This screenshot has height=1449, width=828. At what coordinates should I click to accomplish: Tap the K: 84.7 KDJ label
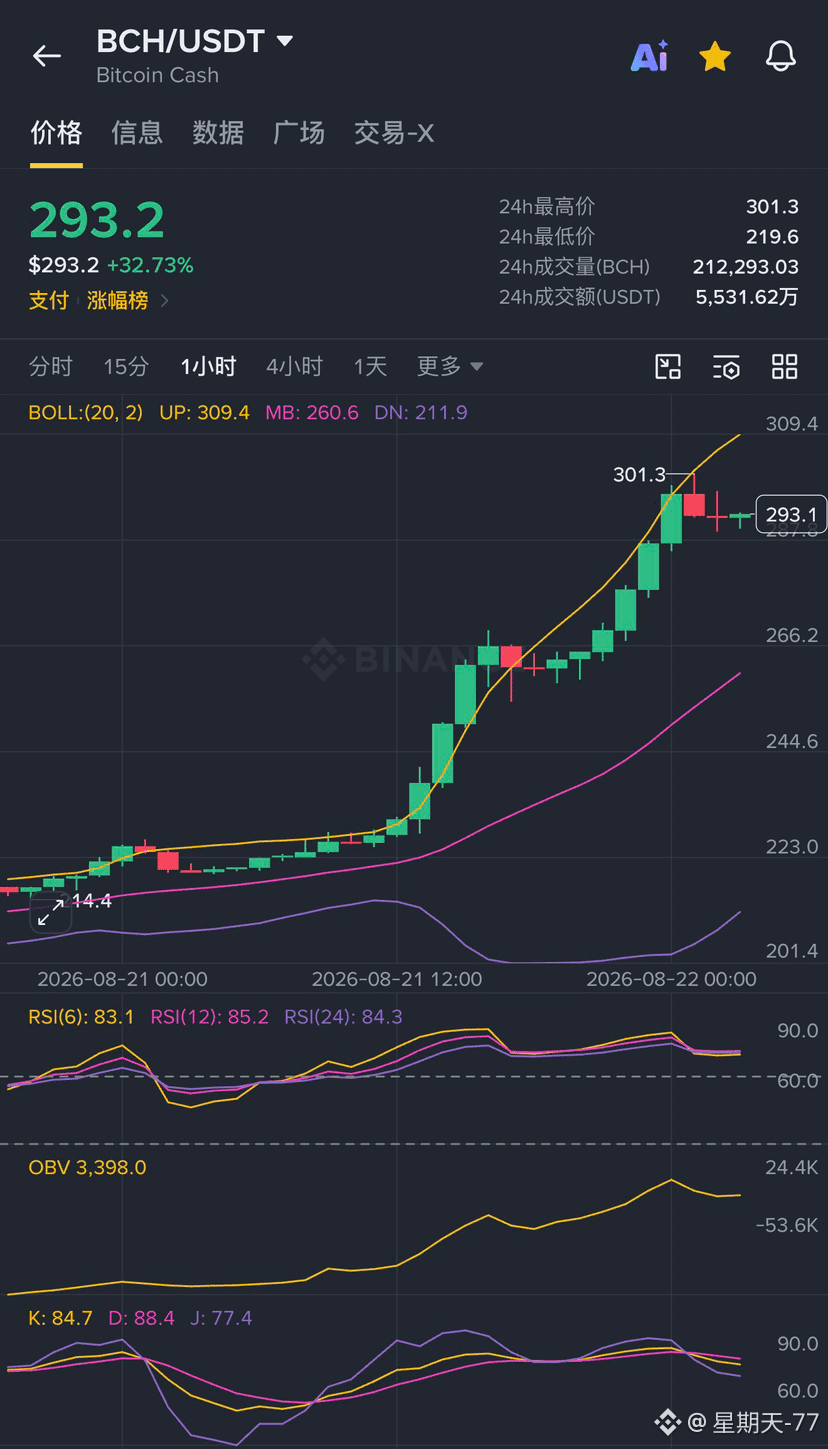point(60,1318)
